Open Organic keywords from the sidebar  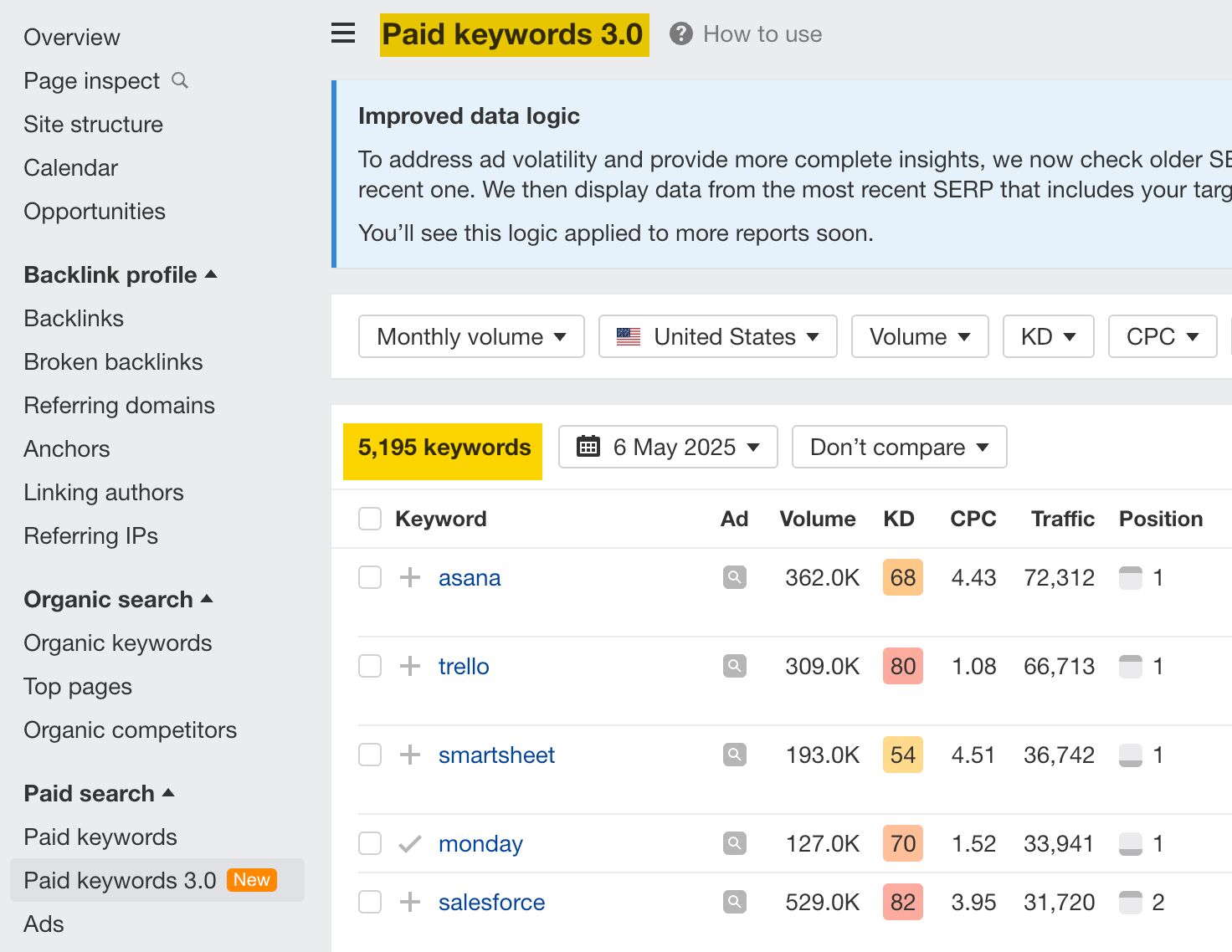(x=117, y=642)
